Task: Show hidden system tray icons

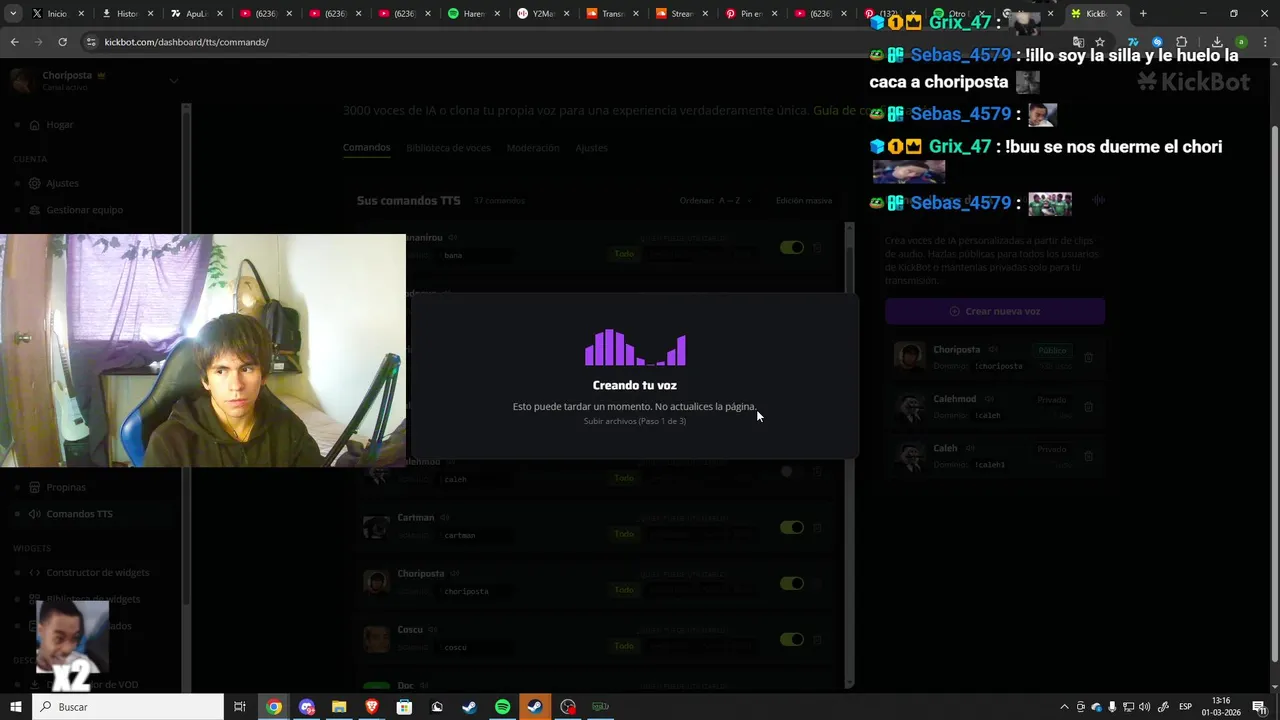Action: 1064,707
